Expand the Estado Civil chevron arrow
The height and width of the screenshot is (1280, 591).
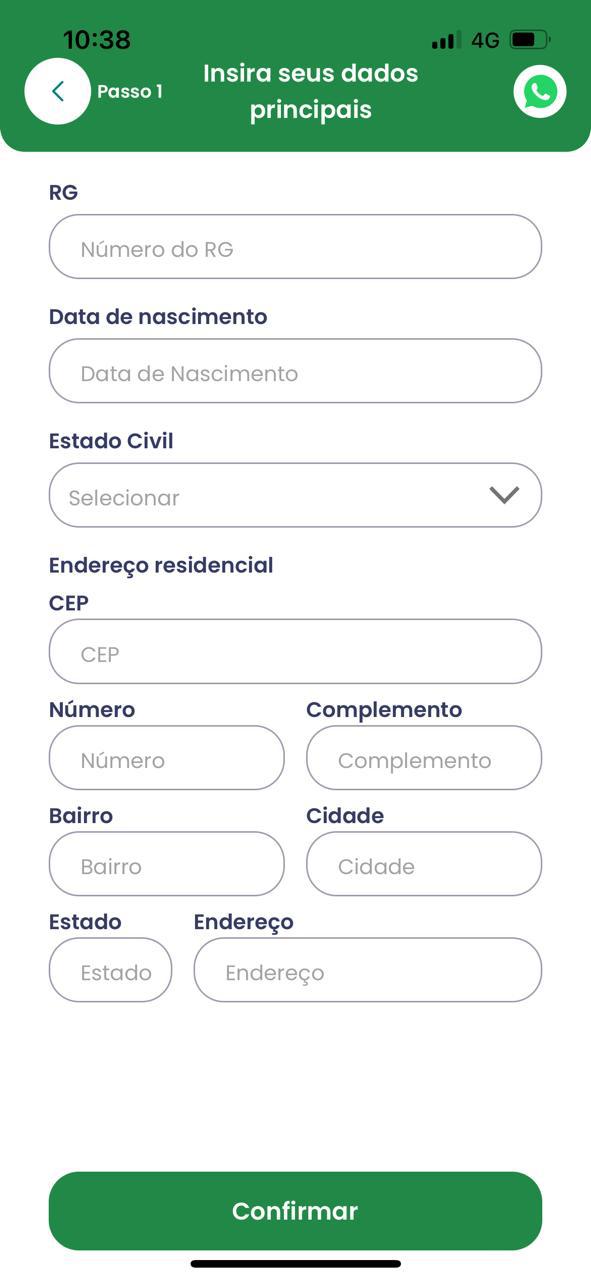pos(504,495)
